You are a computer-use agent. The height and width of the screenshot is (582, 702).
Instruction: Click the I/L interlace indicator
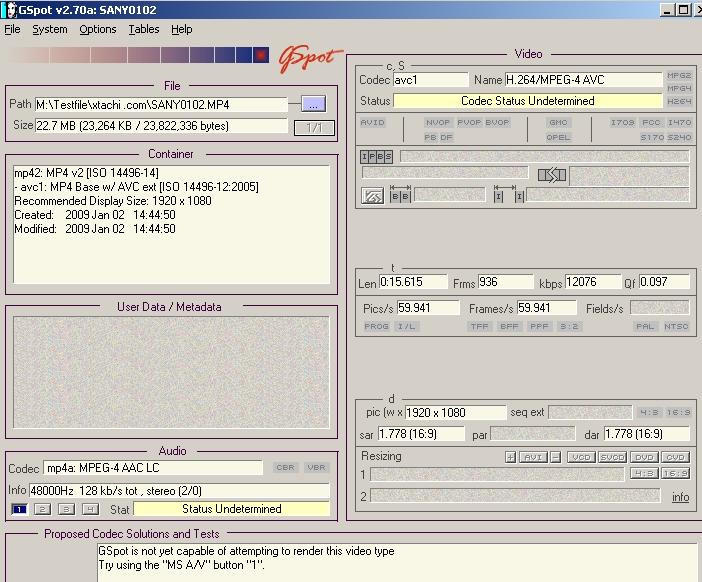point(406,326)
